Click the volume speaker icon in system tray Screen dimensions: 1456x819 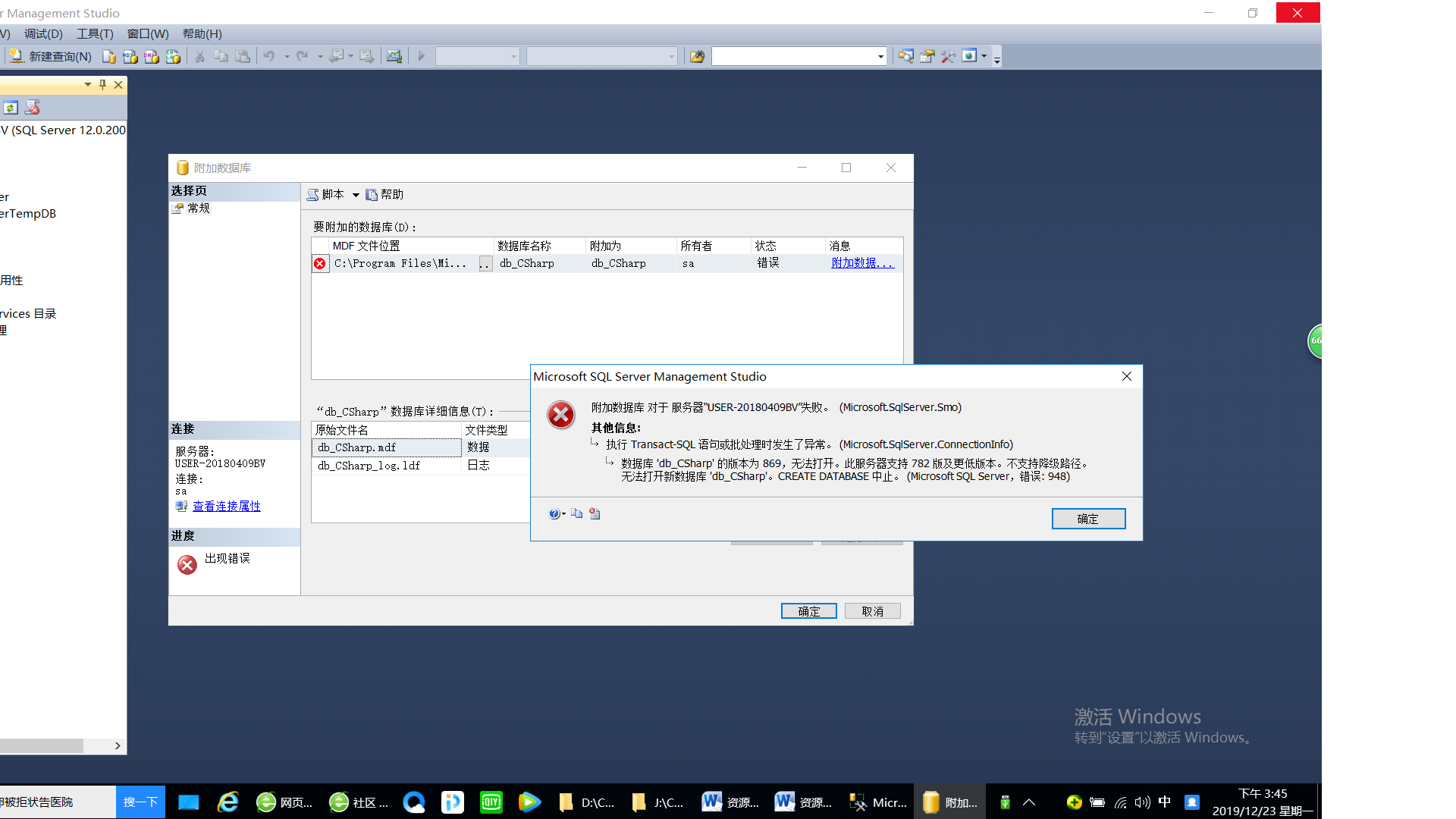[x=1142, y=802]
